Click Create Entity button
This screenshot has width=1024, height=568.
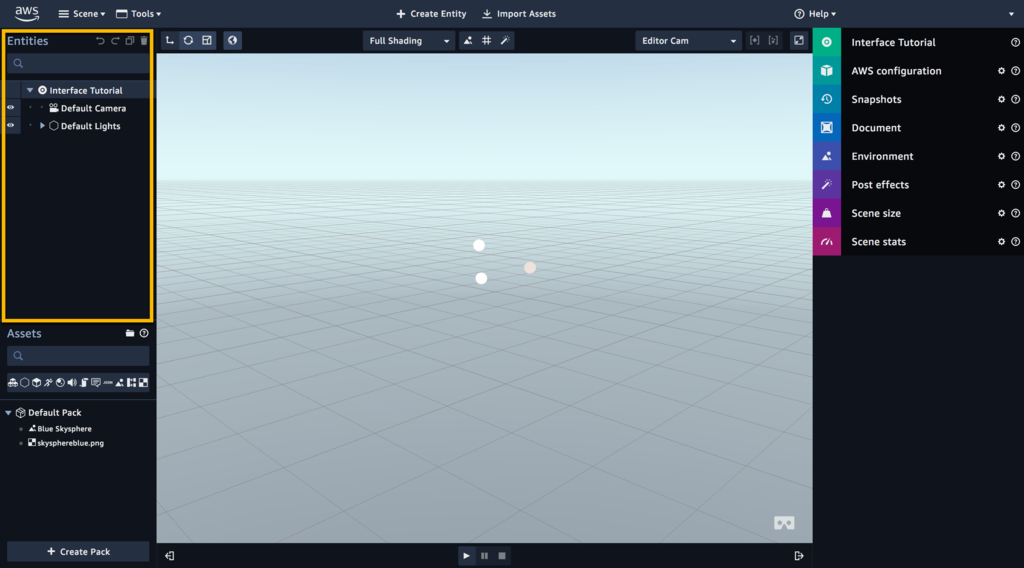431,14
